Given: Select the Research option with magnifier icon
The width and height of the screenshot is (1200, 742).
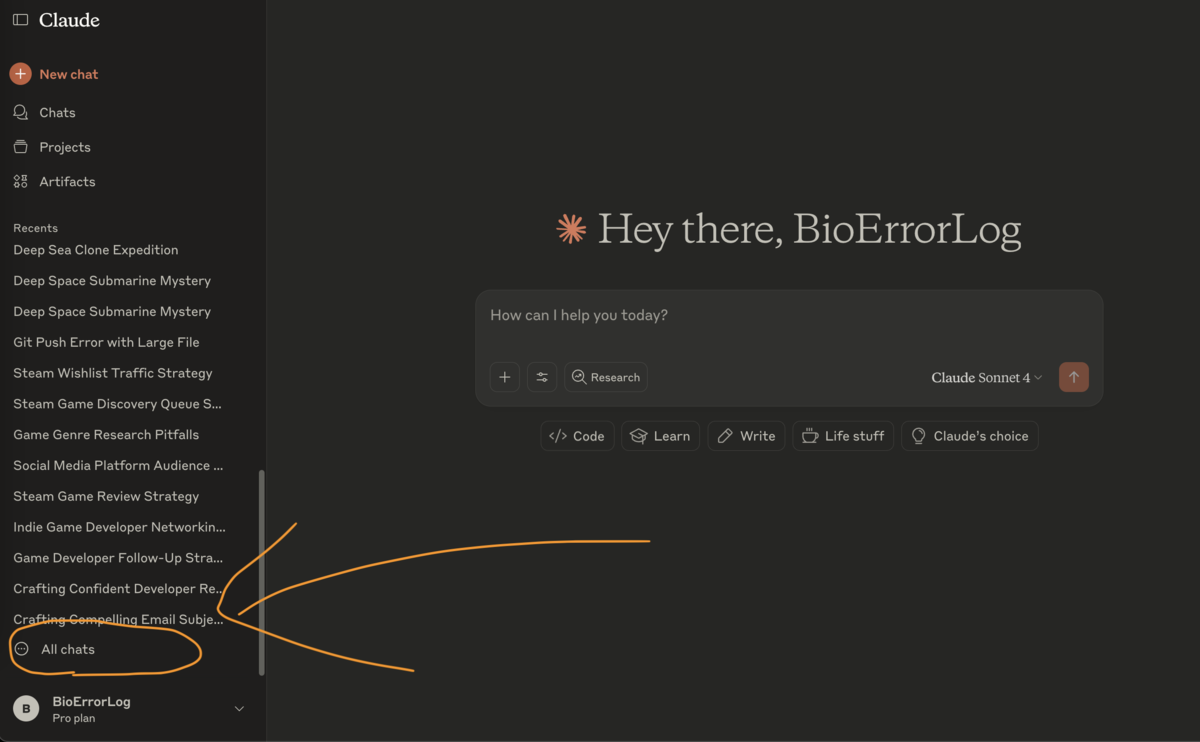Looking at the screenshot, I should click(x=606, y=377).
